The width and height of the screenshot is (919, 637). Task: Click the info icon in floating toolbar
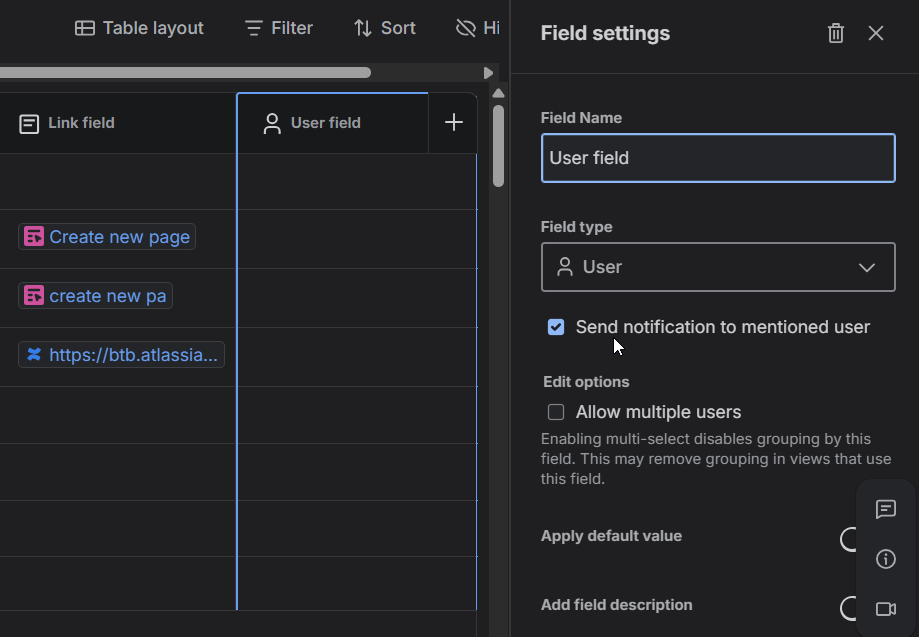[885, 559]
